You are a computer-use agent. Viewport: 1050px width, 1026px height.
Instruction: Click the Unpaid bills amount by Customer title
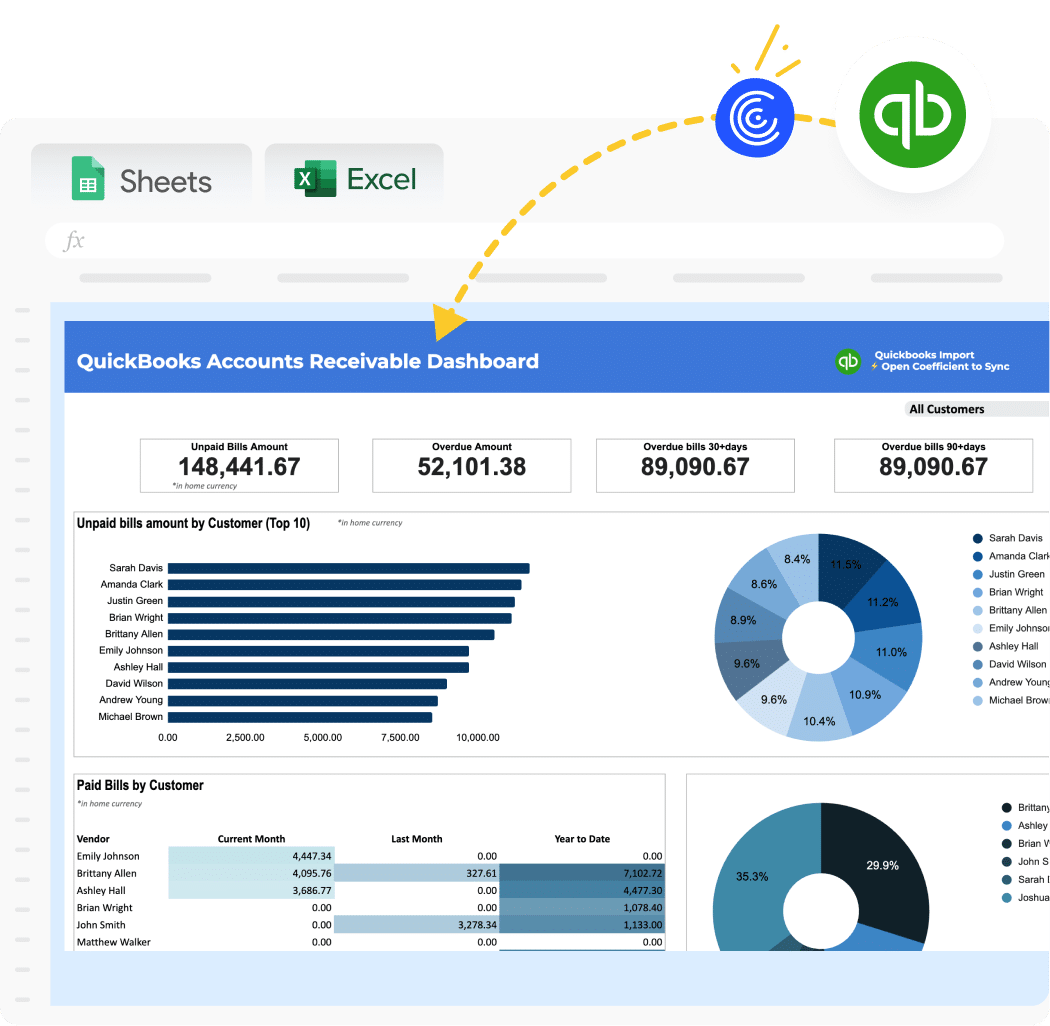193,524
